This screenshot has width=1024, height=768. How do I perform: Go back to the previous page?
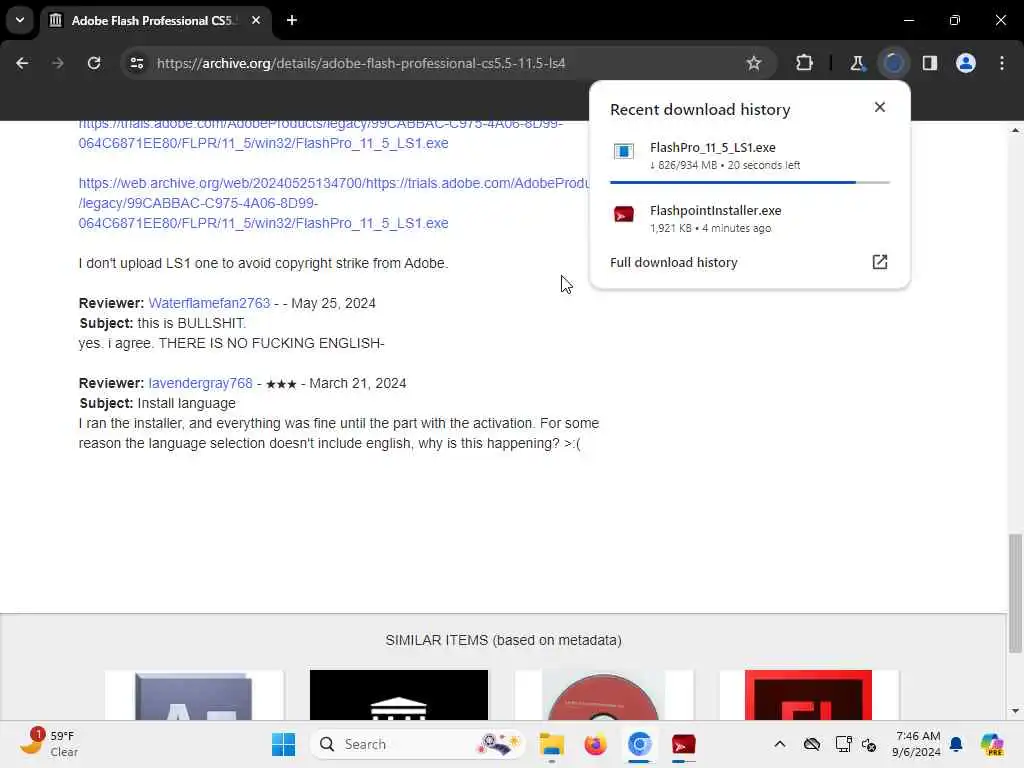(22, 63)
